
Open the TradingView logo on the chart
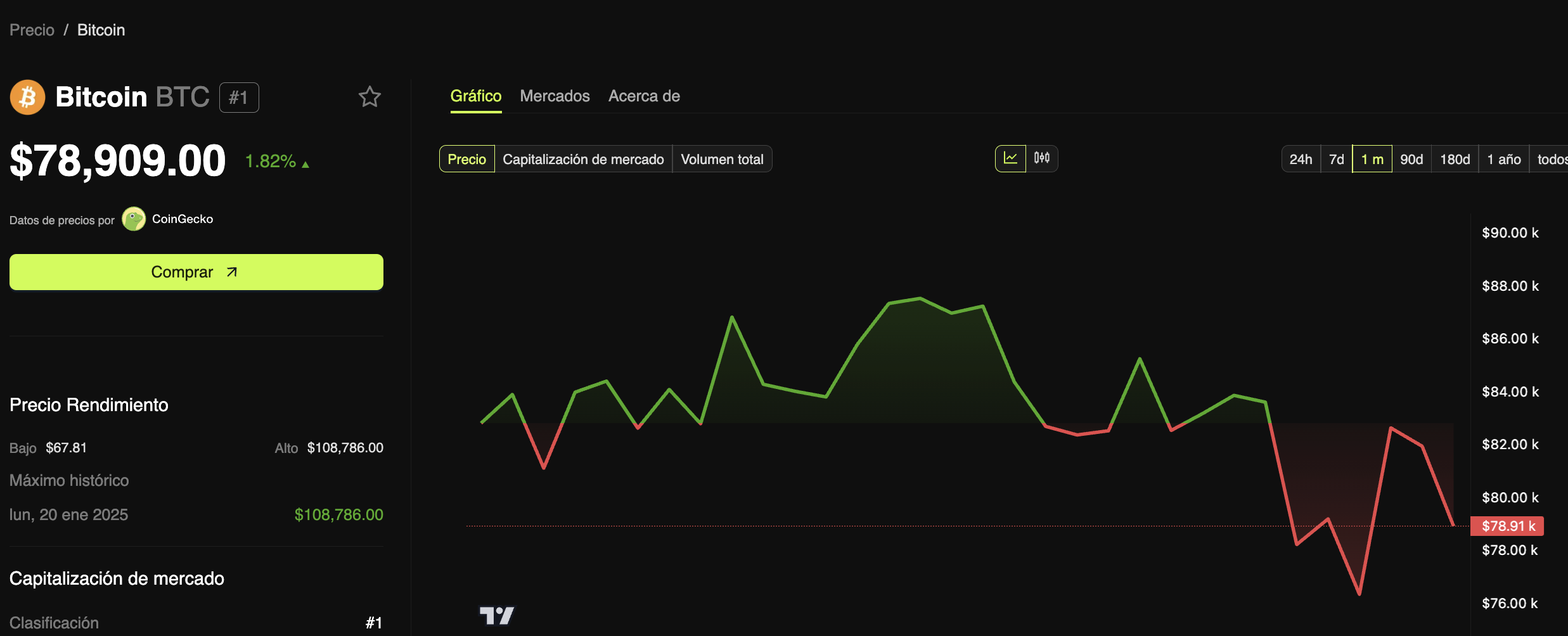(x=497, y=615)
